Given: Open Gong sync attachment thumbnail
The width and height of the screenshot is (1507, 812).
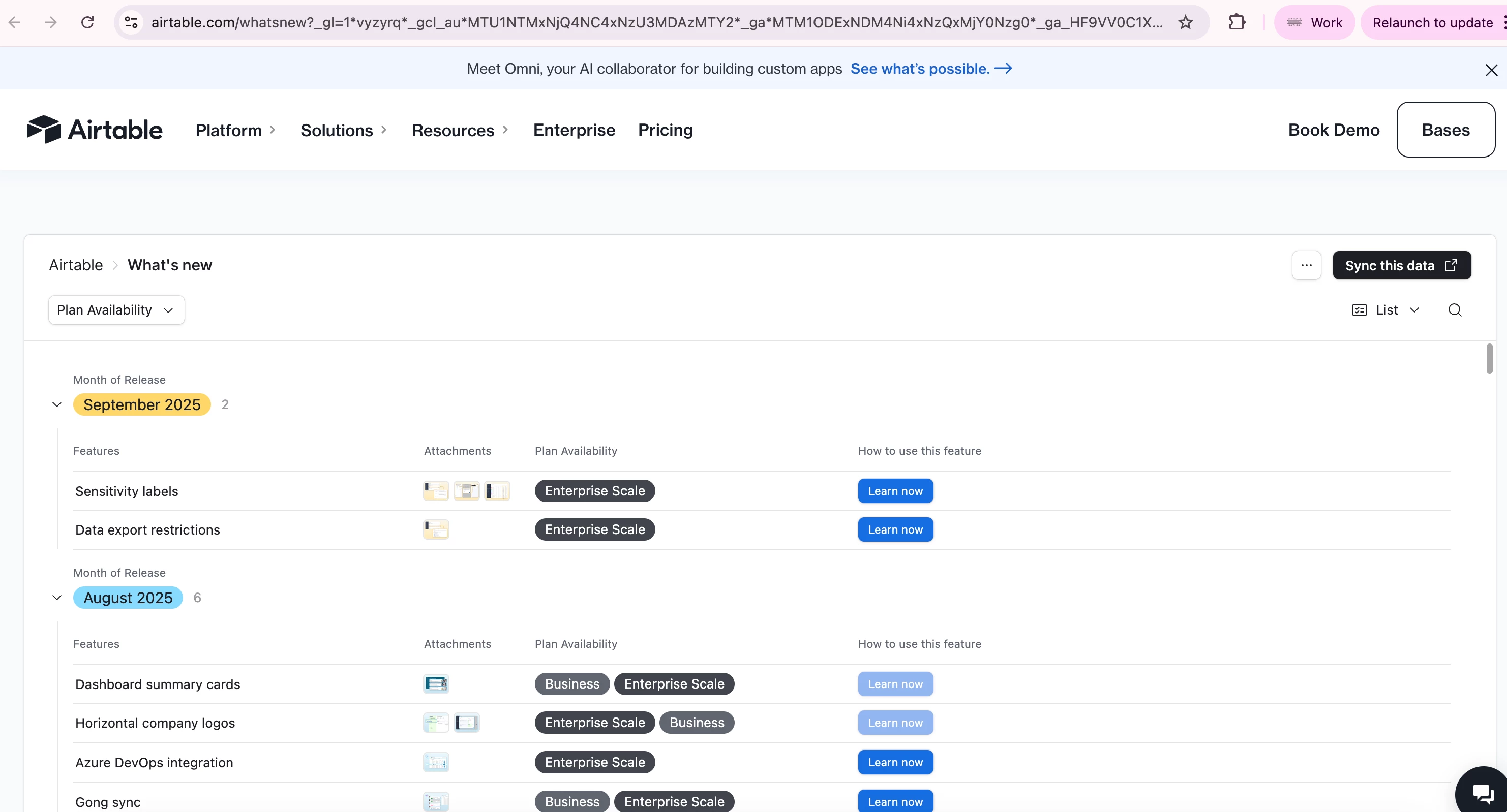Looking at the screenshot, I should click(x=436, y=801).
